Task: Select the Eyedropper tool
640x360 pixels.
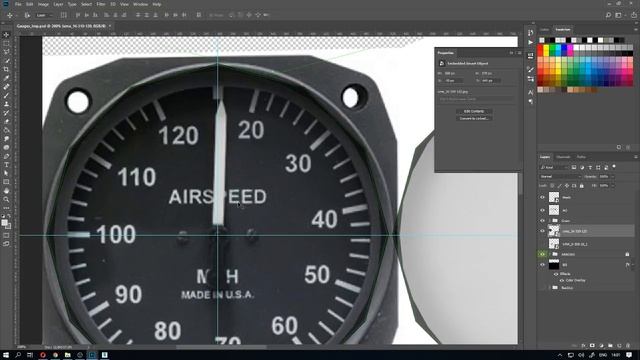Action: point(6,78)
